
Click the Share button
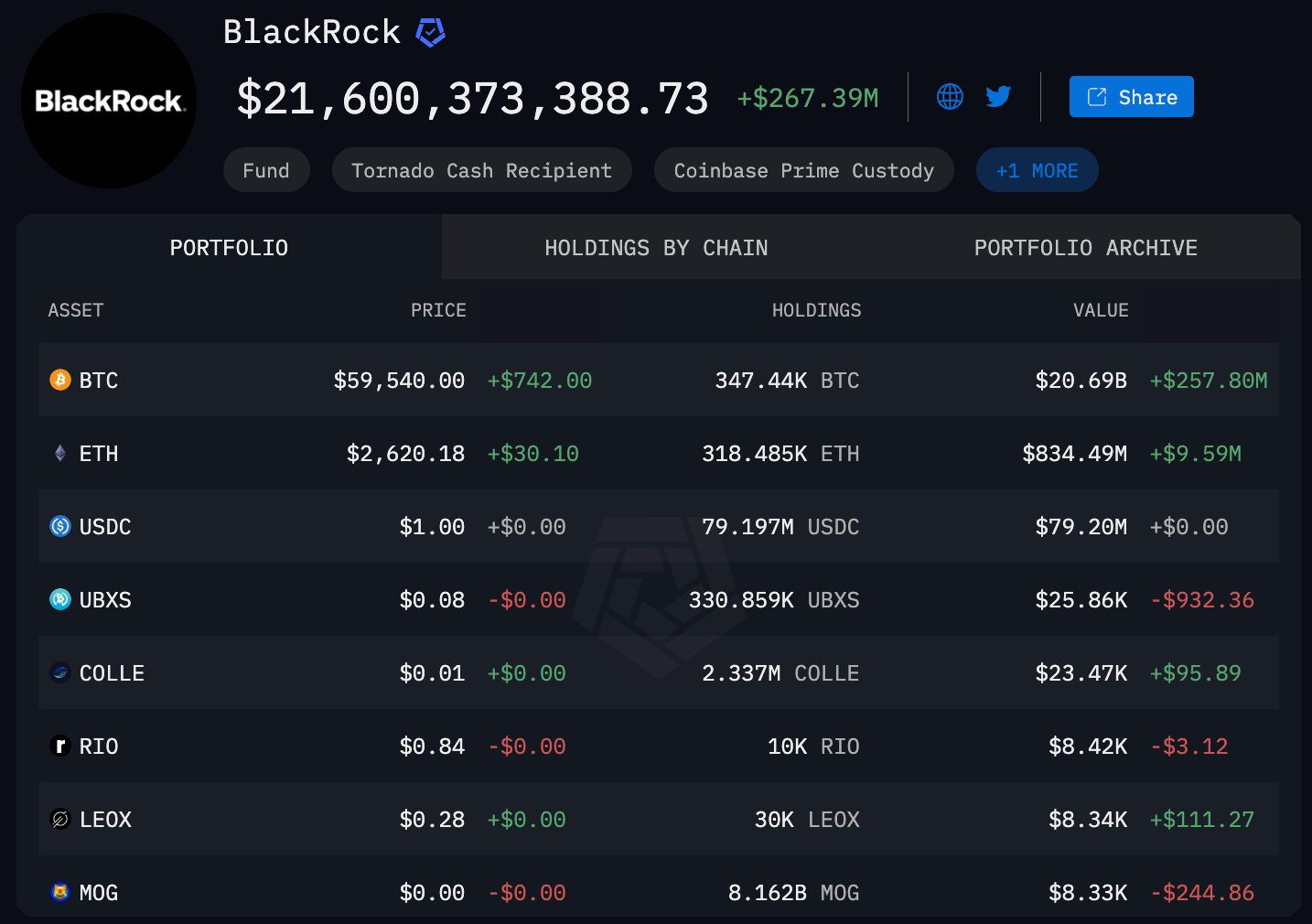pos(1131,97)
